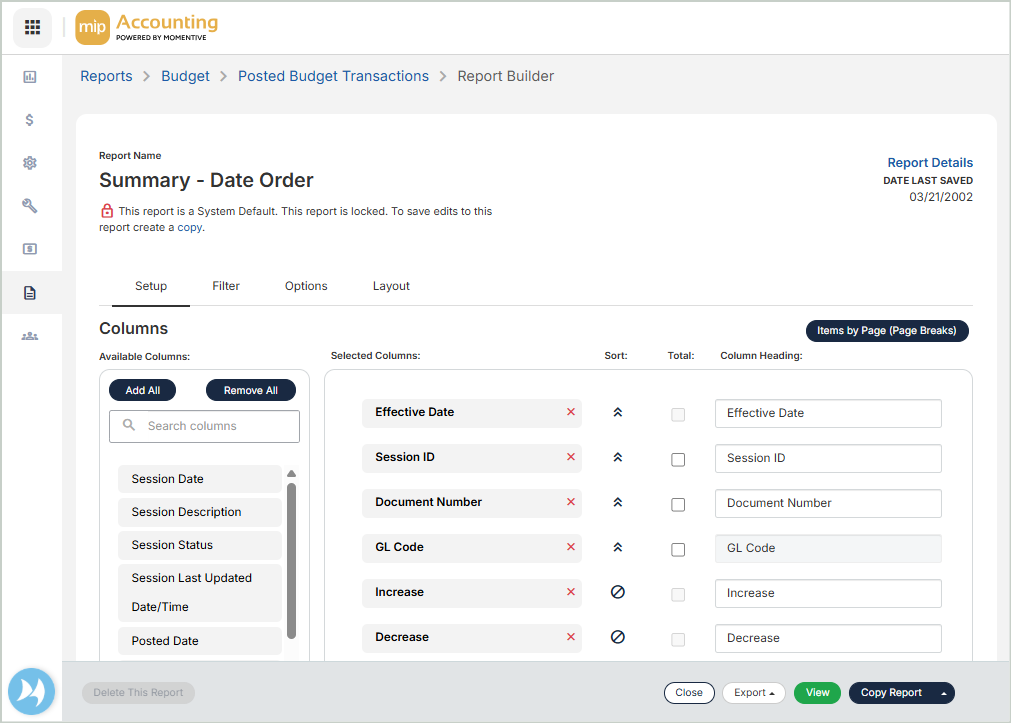1011x723 pixels.
Task: Click the Search columns input field
Action: [204, 426]
